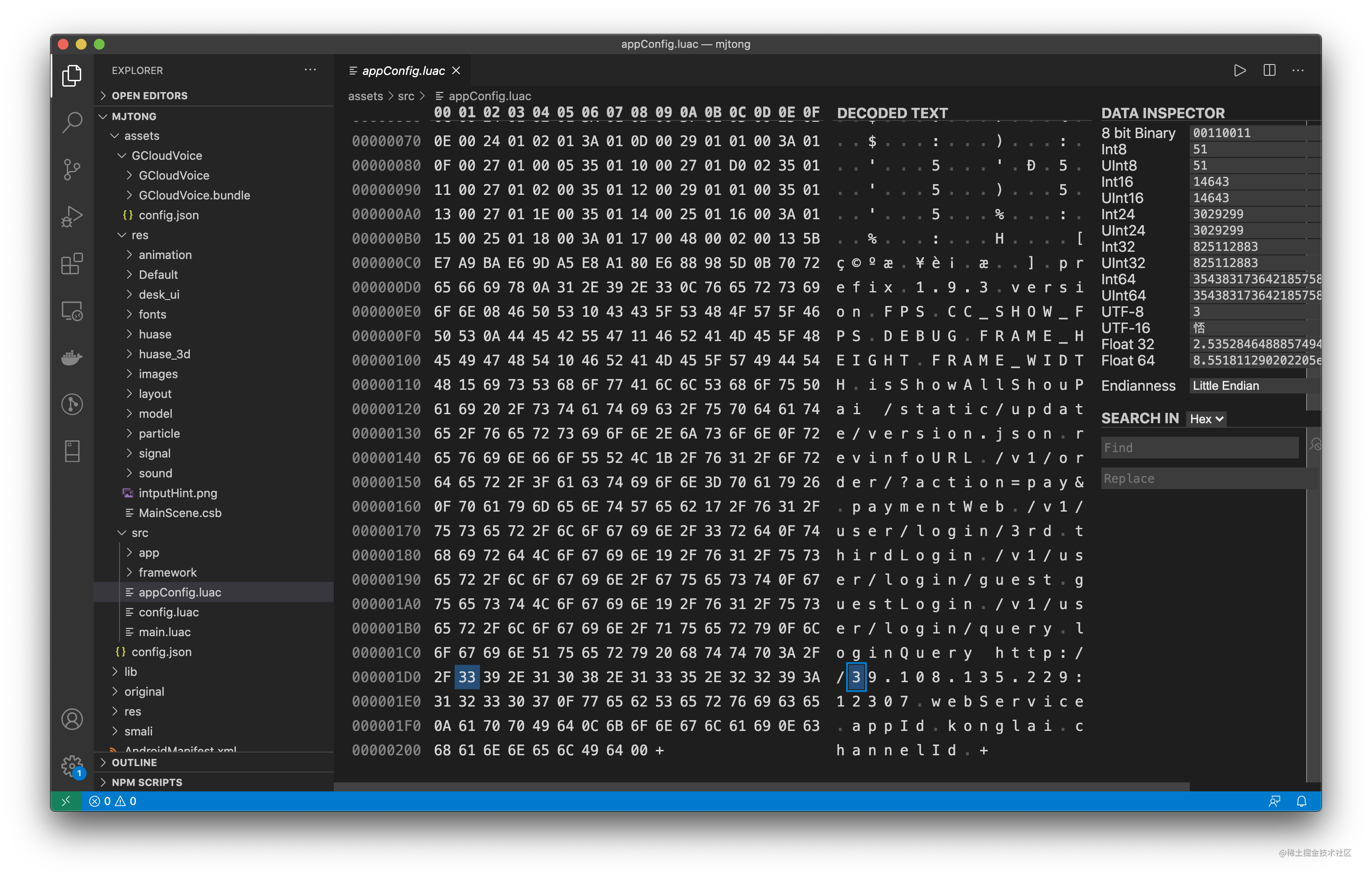Click the Replace input field
The width and height of the screenshot is (1372, 878).
[1201, 478]
